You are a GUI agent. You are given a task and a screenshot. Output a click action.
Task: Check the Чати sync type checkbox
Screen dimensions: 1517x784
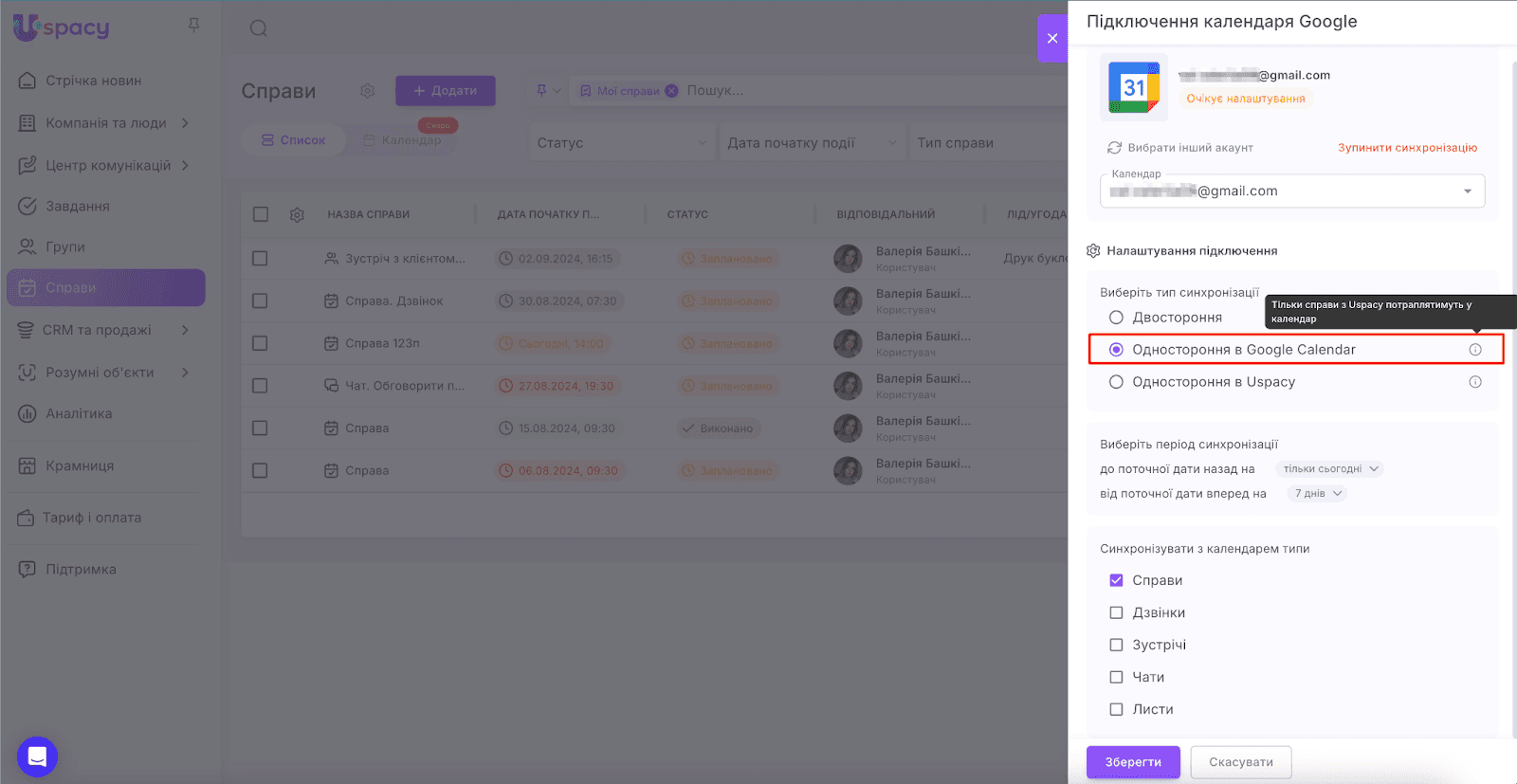click(1116, 677)
